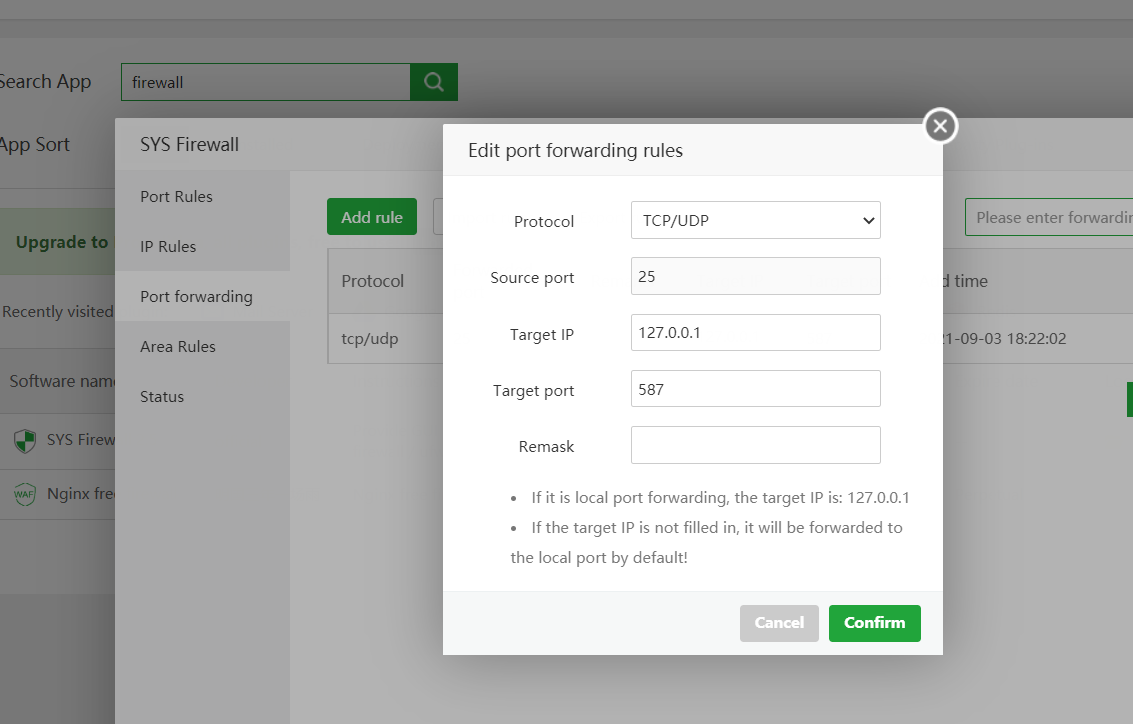The height and width of the screenshot is (724, 1133).
Task: Open the Protocol dropdown
Action: 755,220
